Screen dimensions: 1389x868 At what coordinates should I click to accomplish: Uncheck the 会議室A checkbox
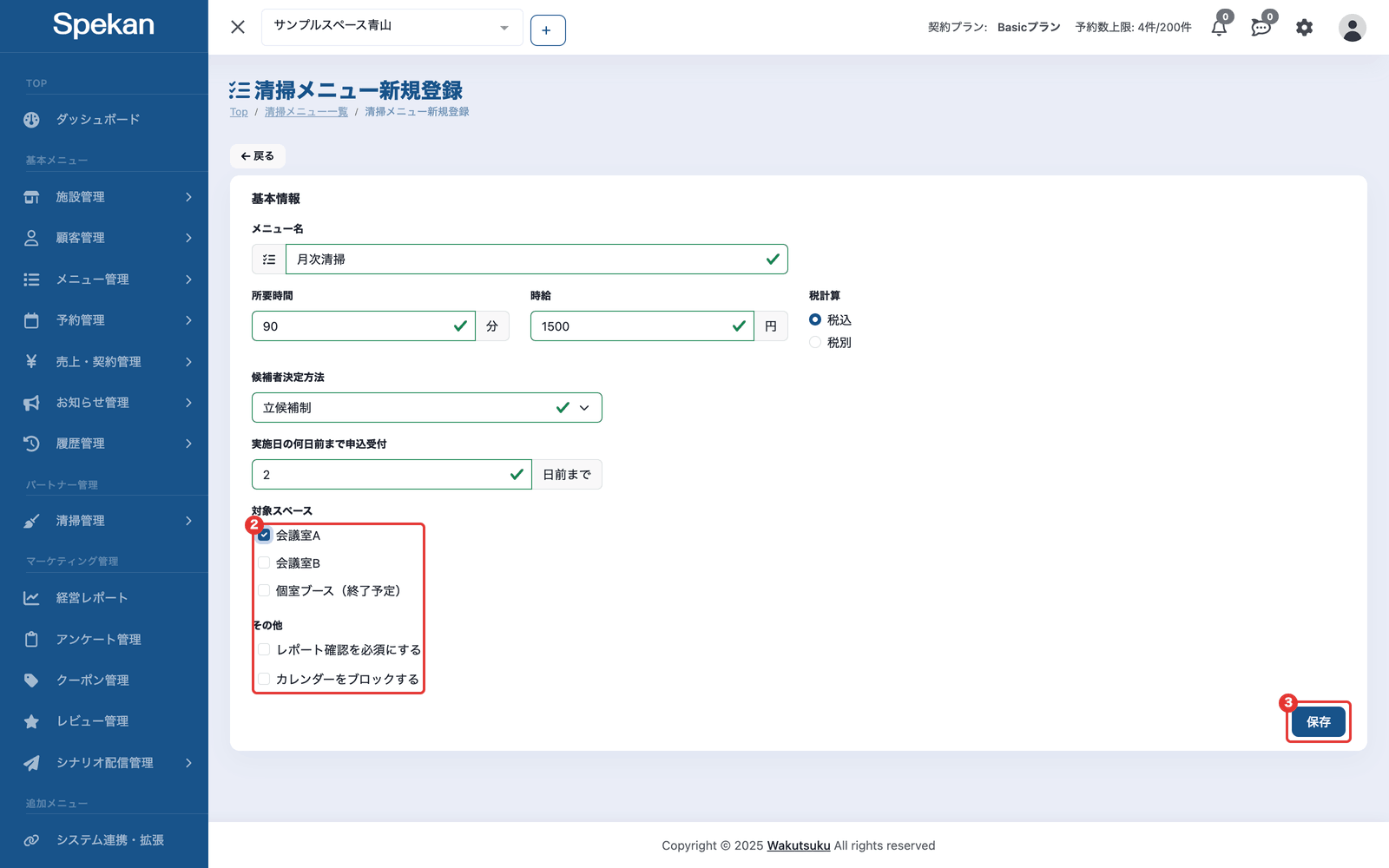[x=264, y=535]
